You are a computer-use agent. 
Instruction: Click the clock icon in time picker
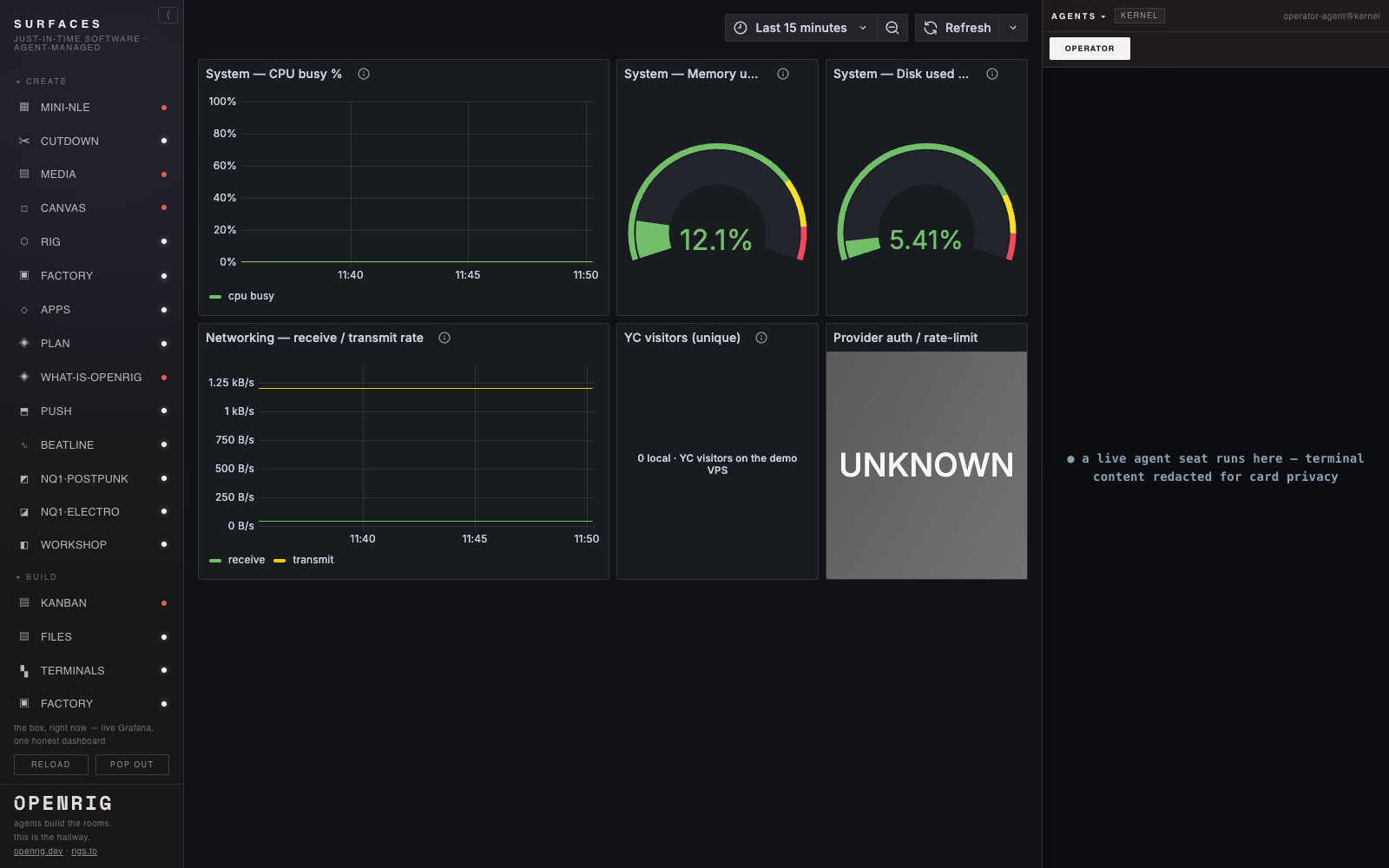tap(741, 28)
